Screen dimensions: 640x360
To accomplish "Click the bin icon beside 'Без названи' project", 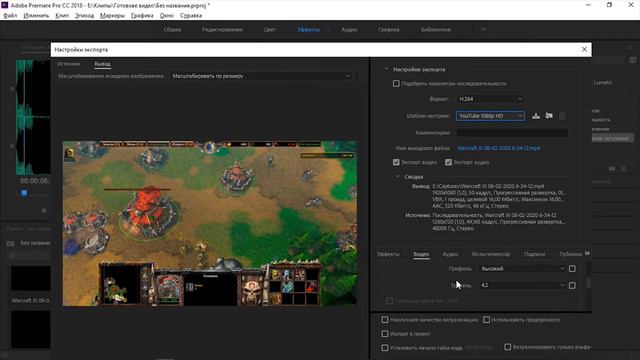I will 11,243.
